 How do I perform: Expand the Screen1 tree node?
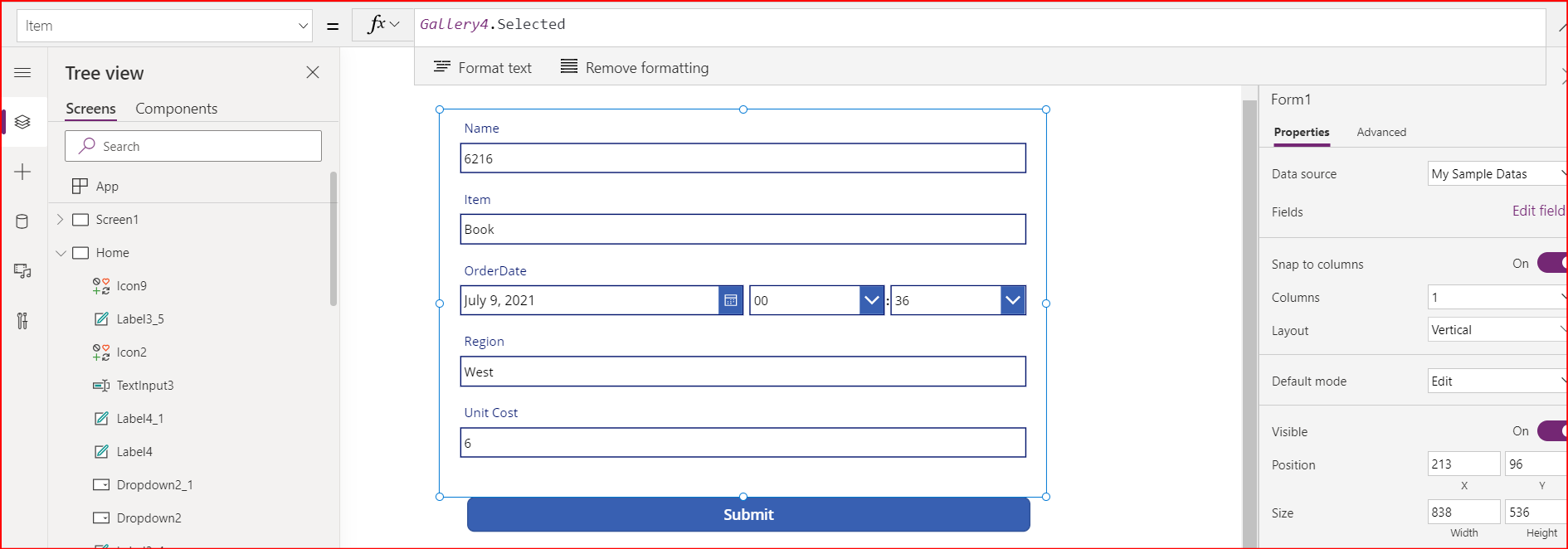click(x=60, y=219)
